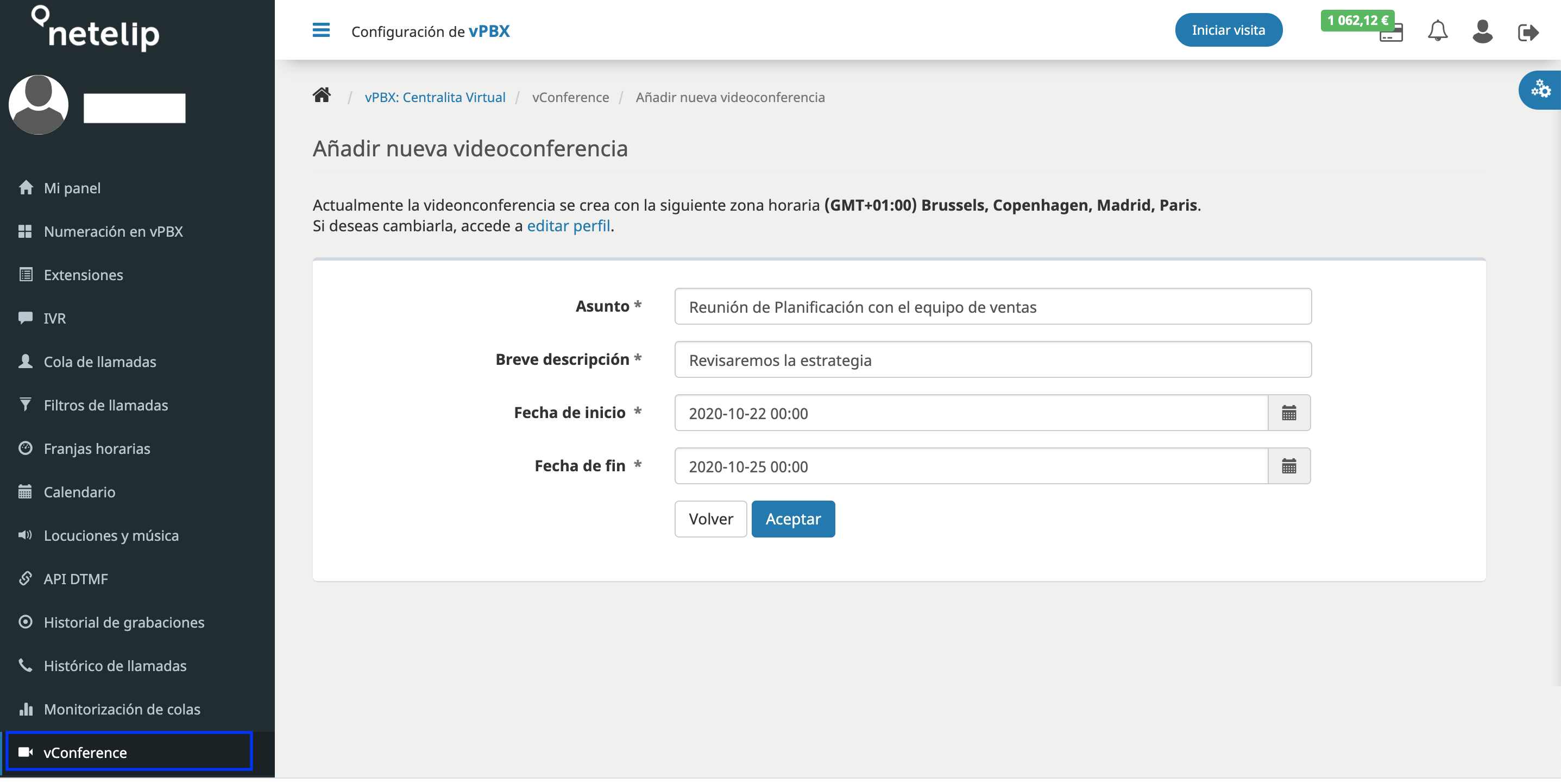The width and height of the screenshot is (1561, 784).
Task: Click the home breadcrumb icon
Action: (x=321, y=95)
